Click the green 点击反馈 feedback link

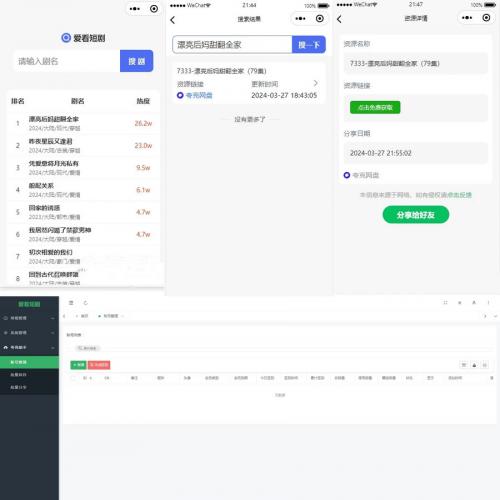[x=459, y=195]
